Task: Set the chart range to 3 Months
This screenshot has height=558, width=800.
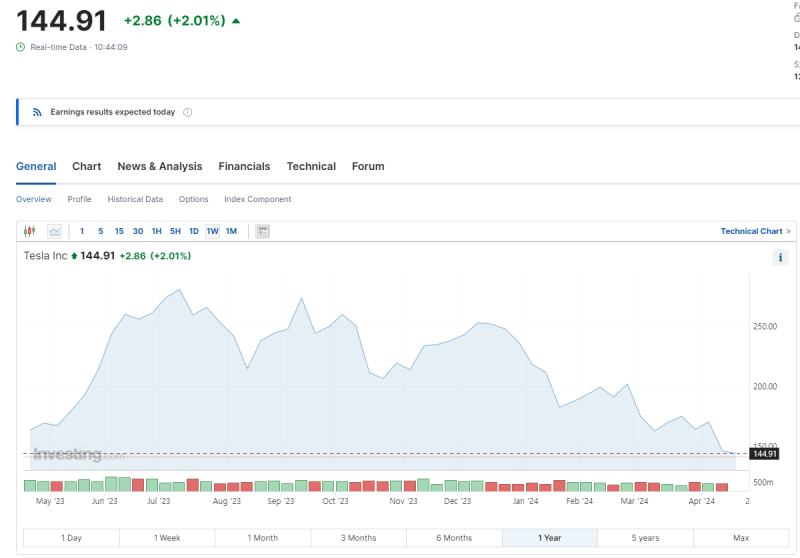Action: click(x=359, y=538)
